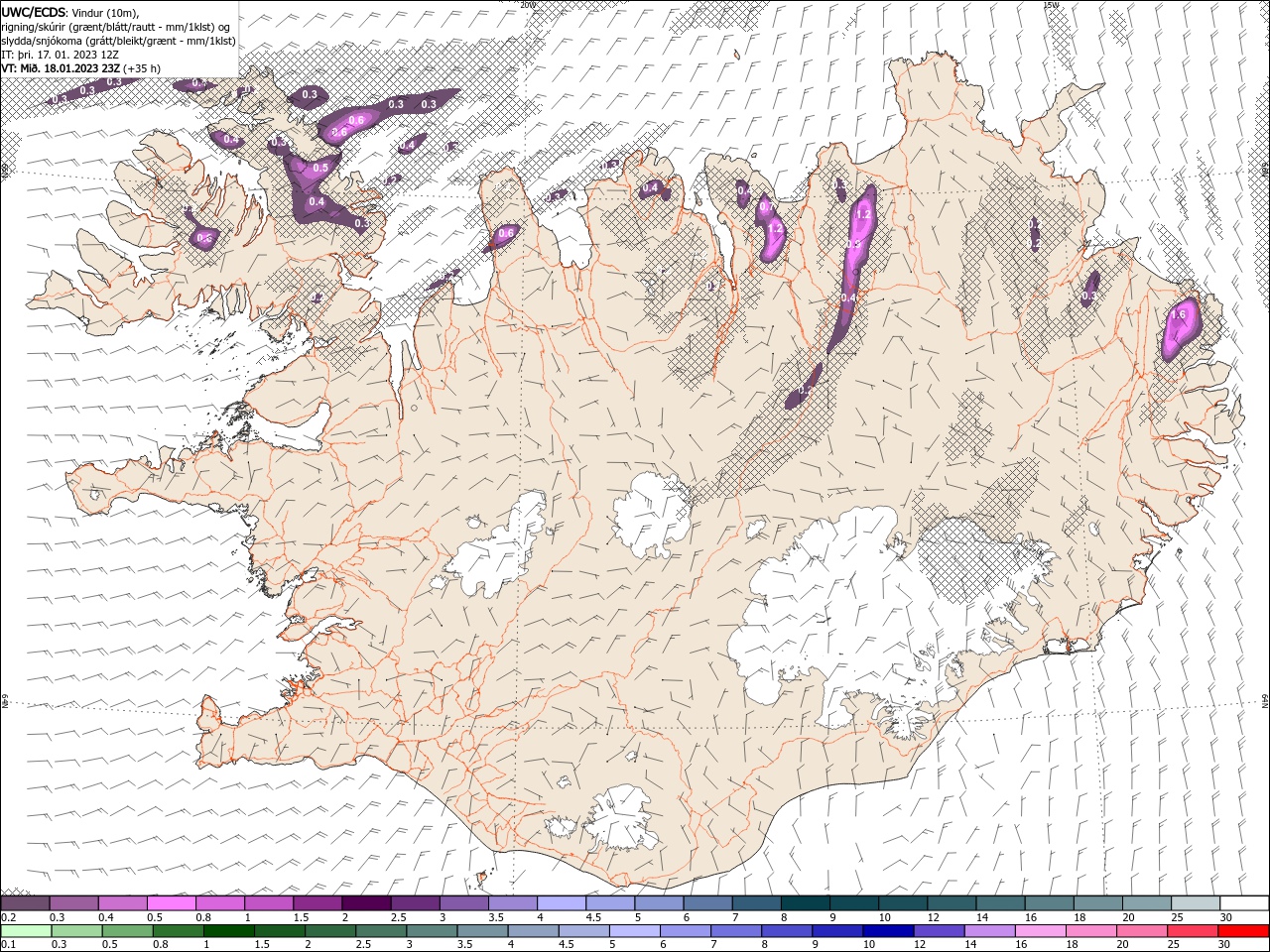The height and width of the screenshot is (952, 1270).
Task: Click the Hofsjökull glacier in the central highlands
Action: tap(652, 514)
